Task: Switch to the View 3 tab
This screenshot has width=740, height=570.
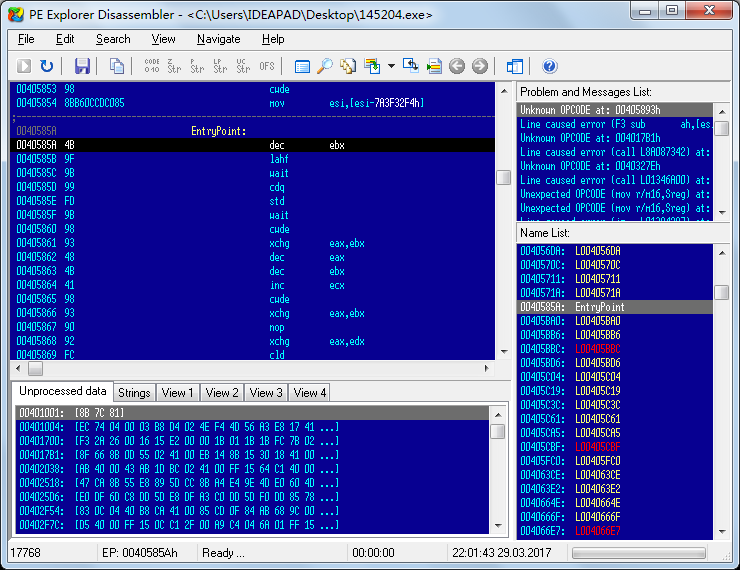Action: tap(266, 393)
